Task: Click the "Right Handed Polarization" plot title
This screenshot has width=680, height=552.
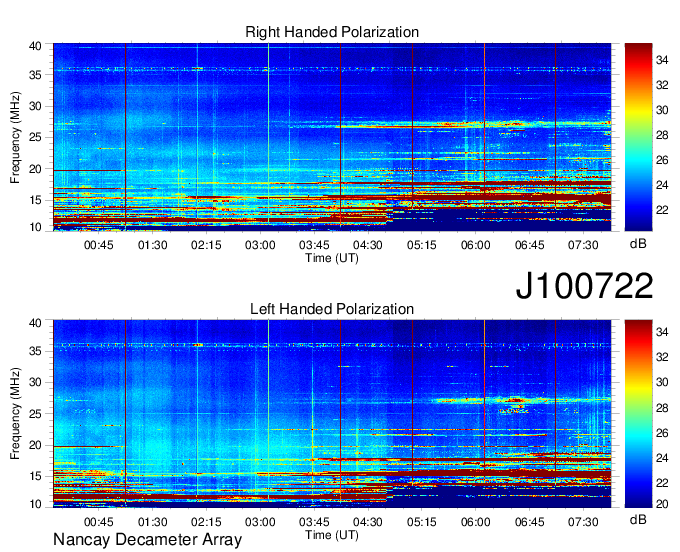Action: pyautogui.click(x=332, y=32)
